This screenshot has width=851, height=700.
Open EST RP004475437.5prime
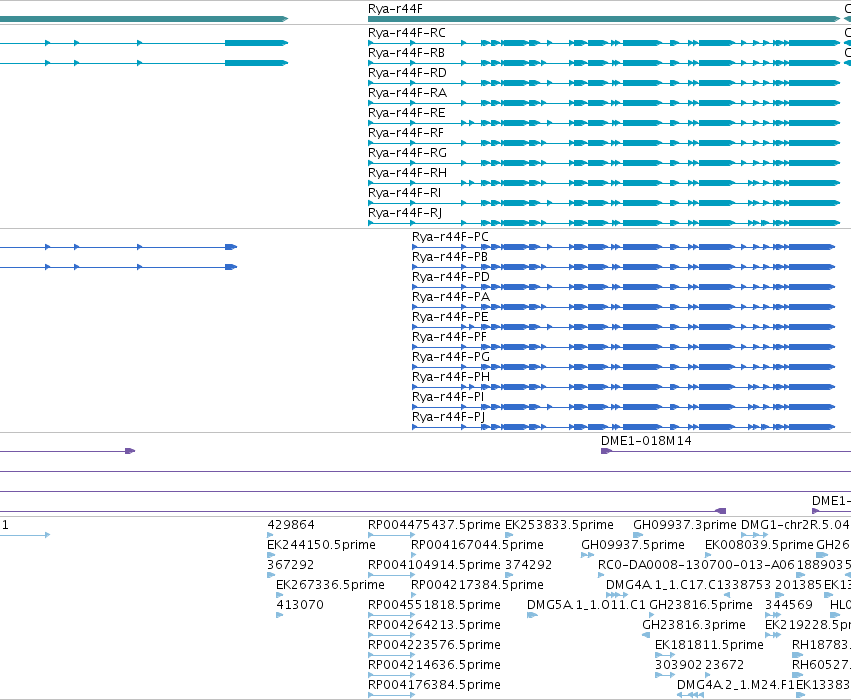click(x=434, y=526)
